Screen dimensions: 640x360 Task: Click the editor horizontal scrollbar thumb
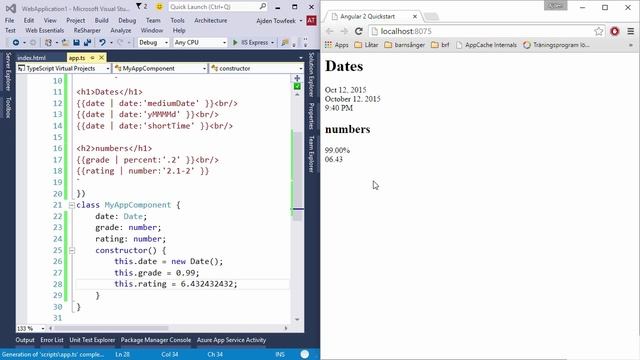point(111,328)
